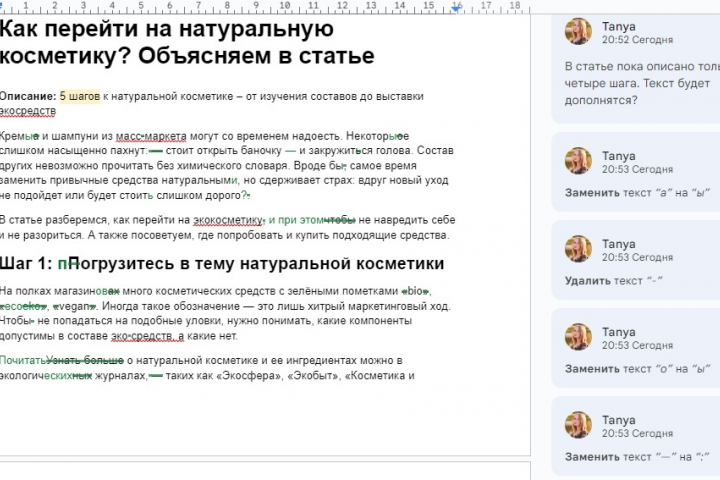The image size is (720, 480).
Task: Click Tanya's avatar on the 'Заменить текст "о" на "ы"' suggestion
Action: [x=578, y=337]
